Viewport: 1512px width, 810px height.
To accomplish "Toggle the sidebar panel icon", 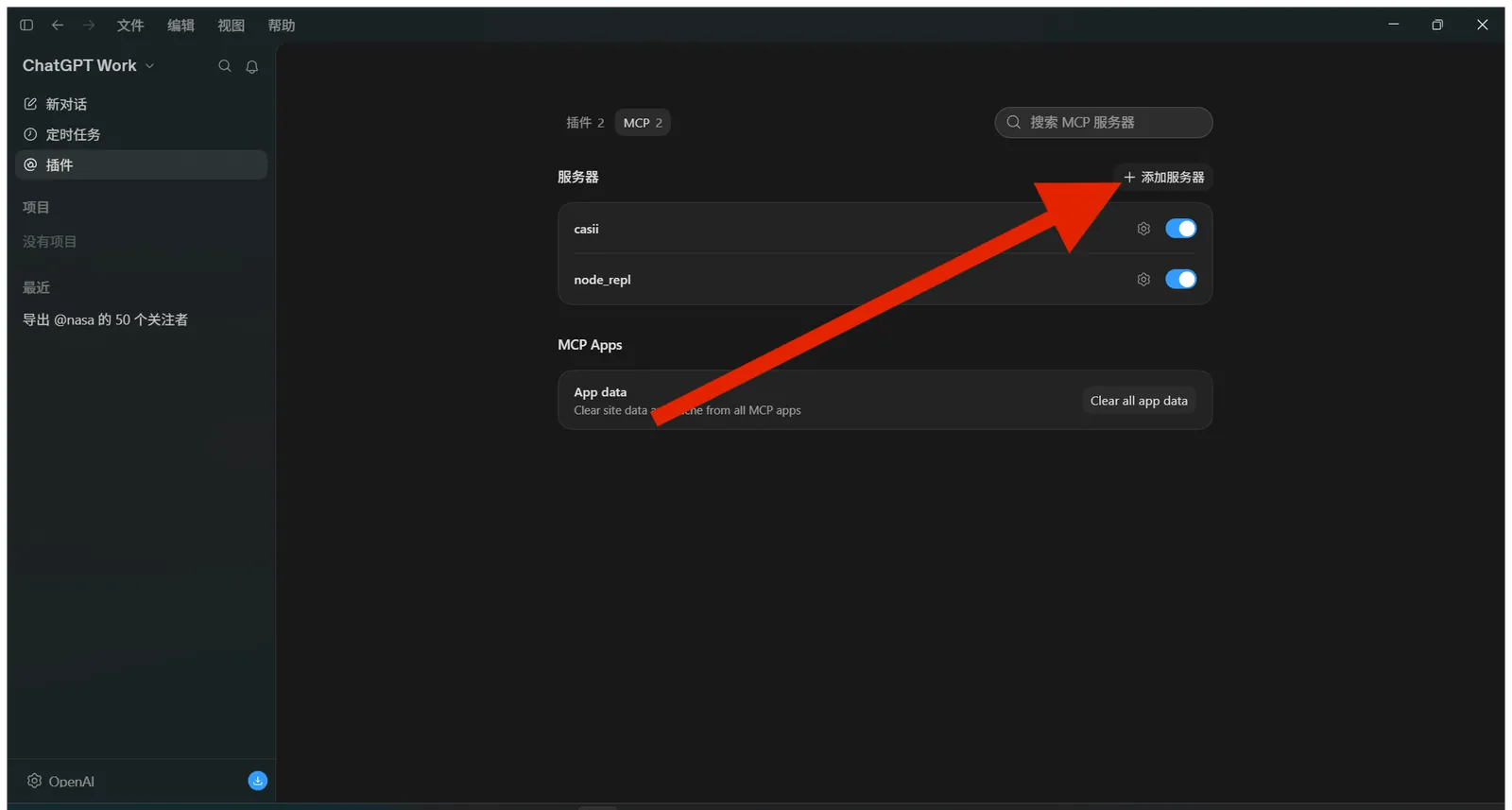I will pos(26,26).
